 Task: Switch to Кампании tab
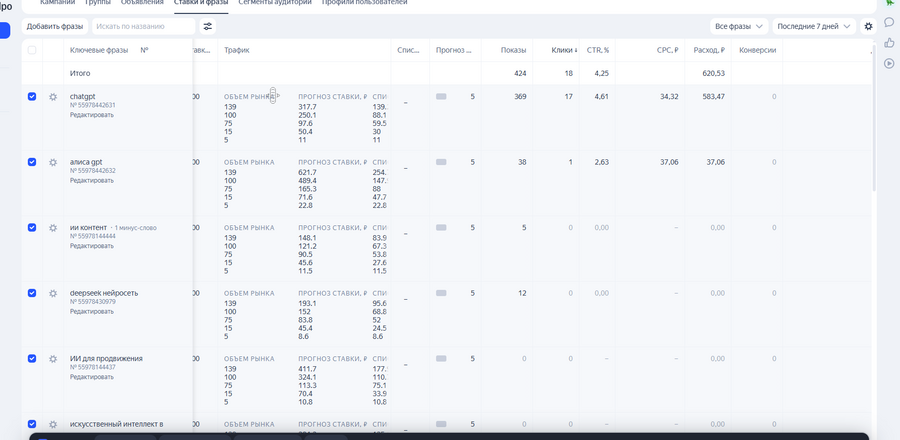click(57, 3)
